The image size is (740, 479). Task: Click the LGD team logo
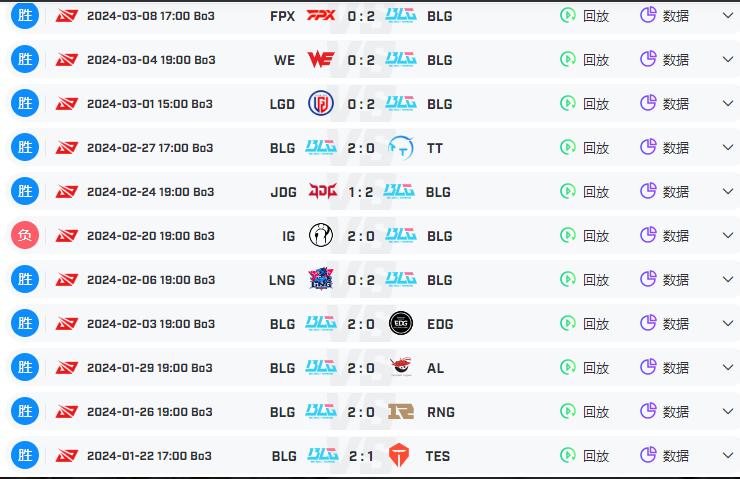pyautogui.click(x=321, y=103)
